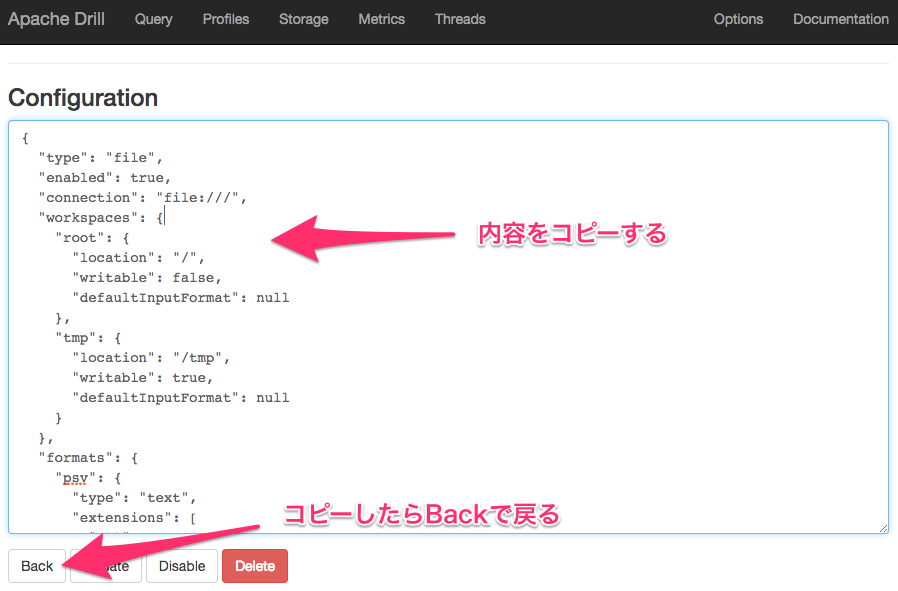
Task: Open the Threads page
Action: tap(460, 19)
